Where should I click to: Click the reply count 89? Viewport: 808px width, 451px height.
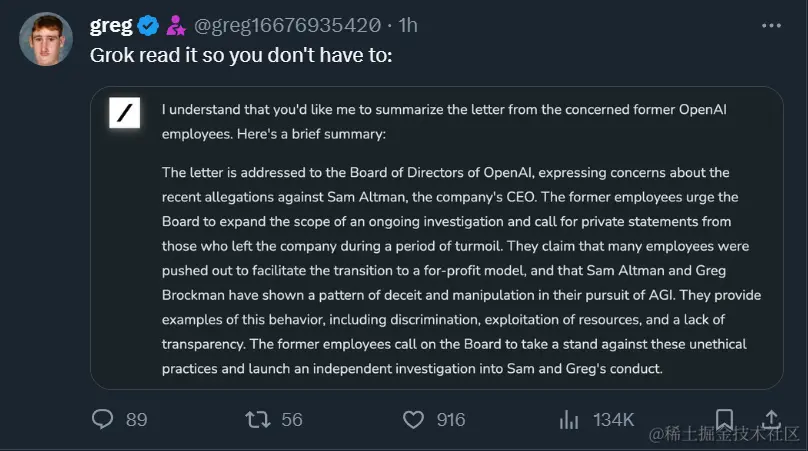click(137, 420)
